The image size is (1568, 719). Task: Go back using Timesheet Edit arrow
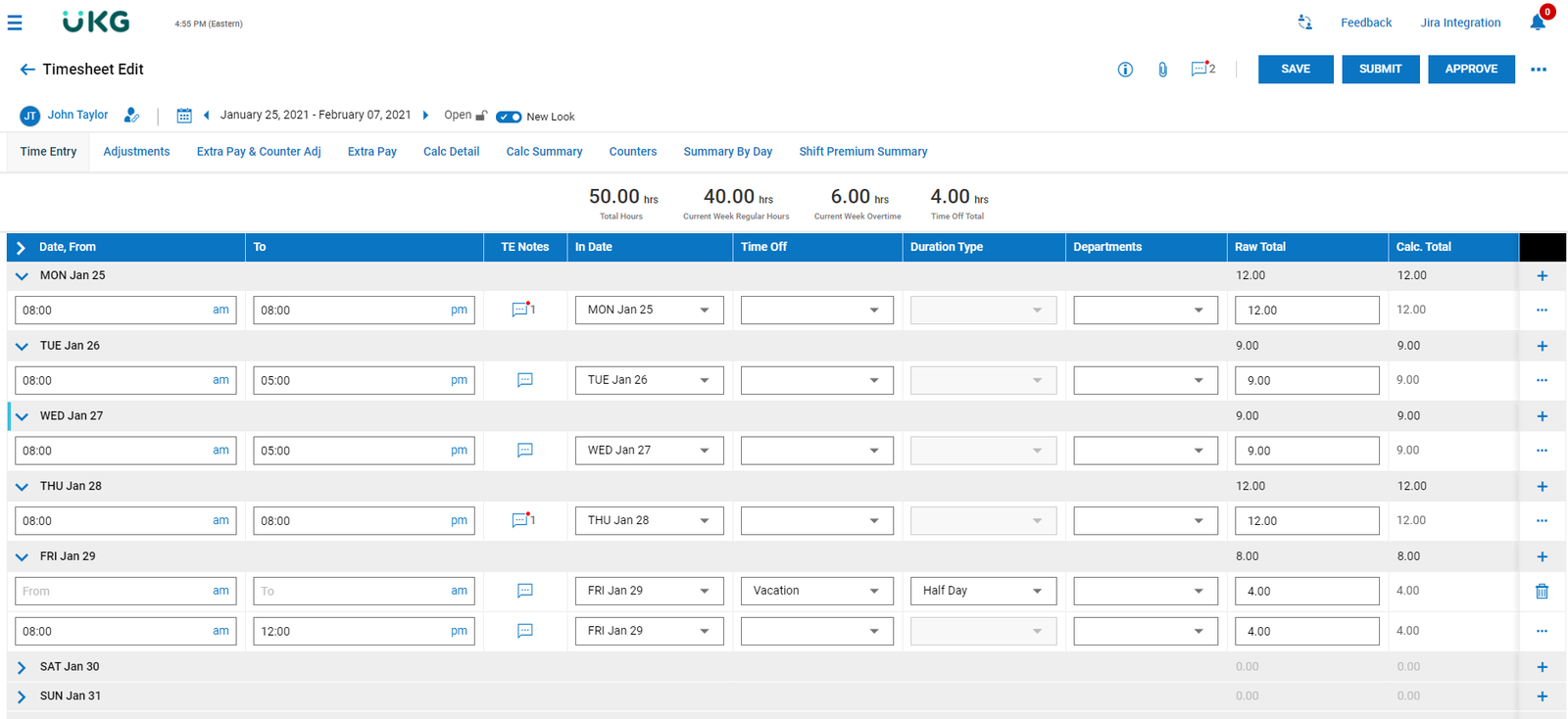point(26,70)
